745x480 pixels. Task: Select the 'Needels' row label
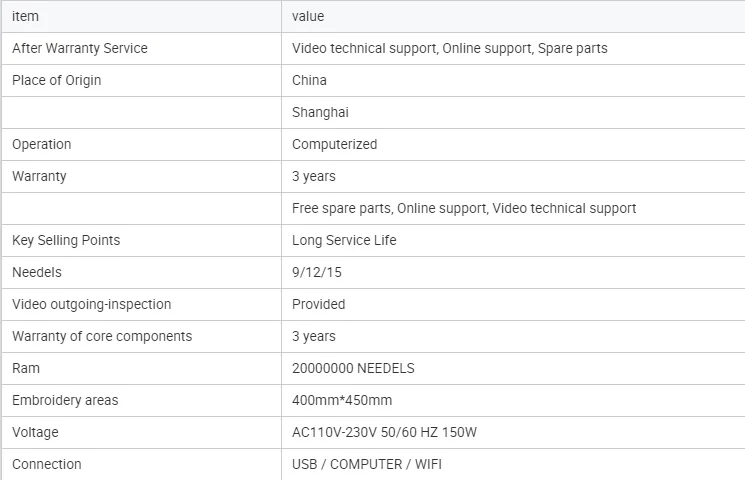142,272
